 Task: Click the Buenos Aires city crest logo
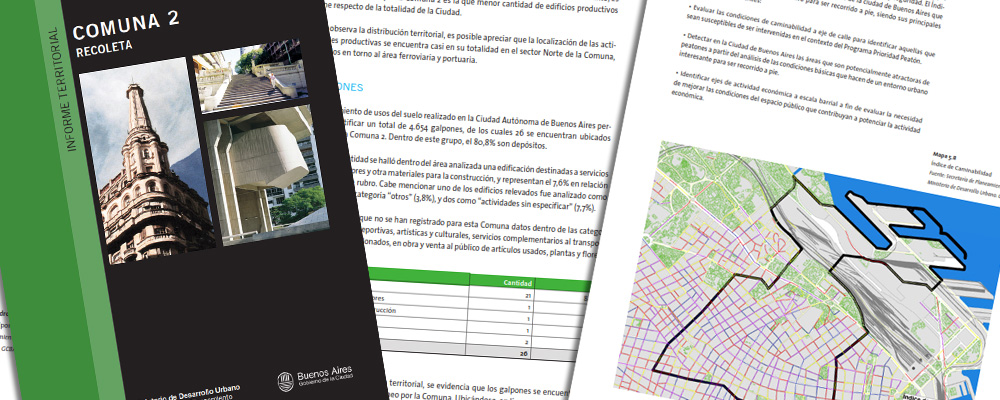(x=285, y=380)
